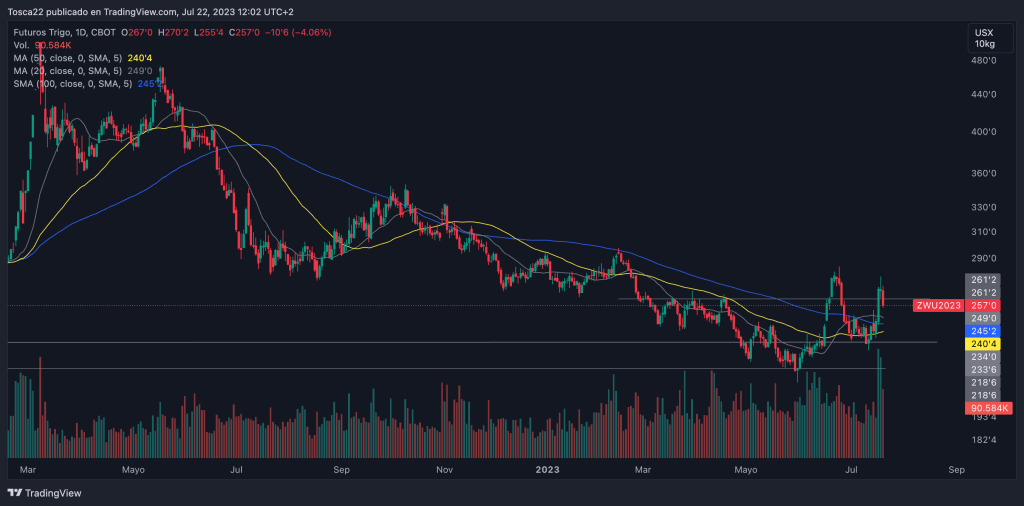Select the MA 20 indicator legend
Viewport: 1024px width, 506px height.
point(70,71)
